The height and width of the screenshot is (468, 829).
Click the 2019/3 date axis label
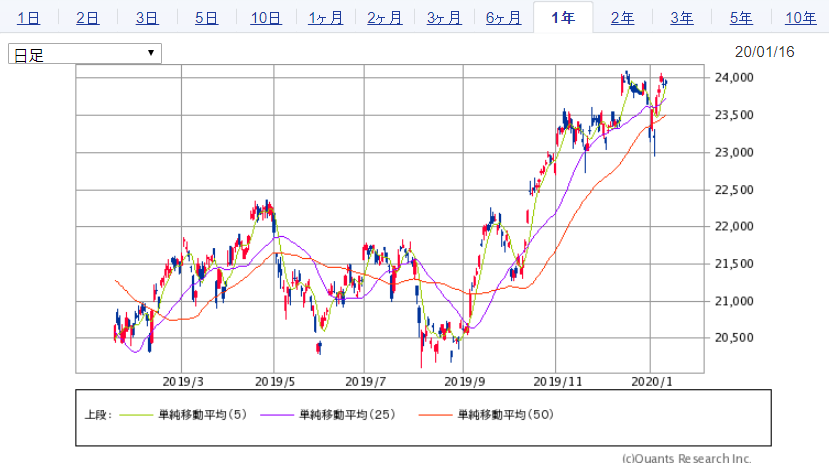click(x=182, y=382)
